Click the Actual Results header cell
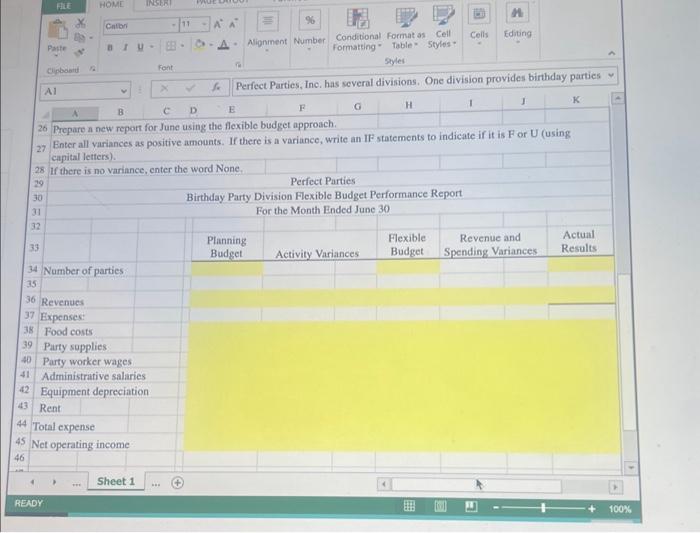This screenshot has height=533, width=700. click(x=579, y=241)
